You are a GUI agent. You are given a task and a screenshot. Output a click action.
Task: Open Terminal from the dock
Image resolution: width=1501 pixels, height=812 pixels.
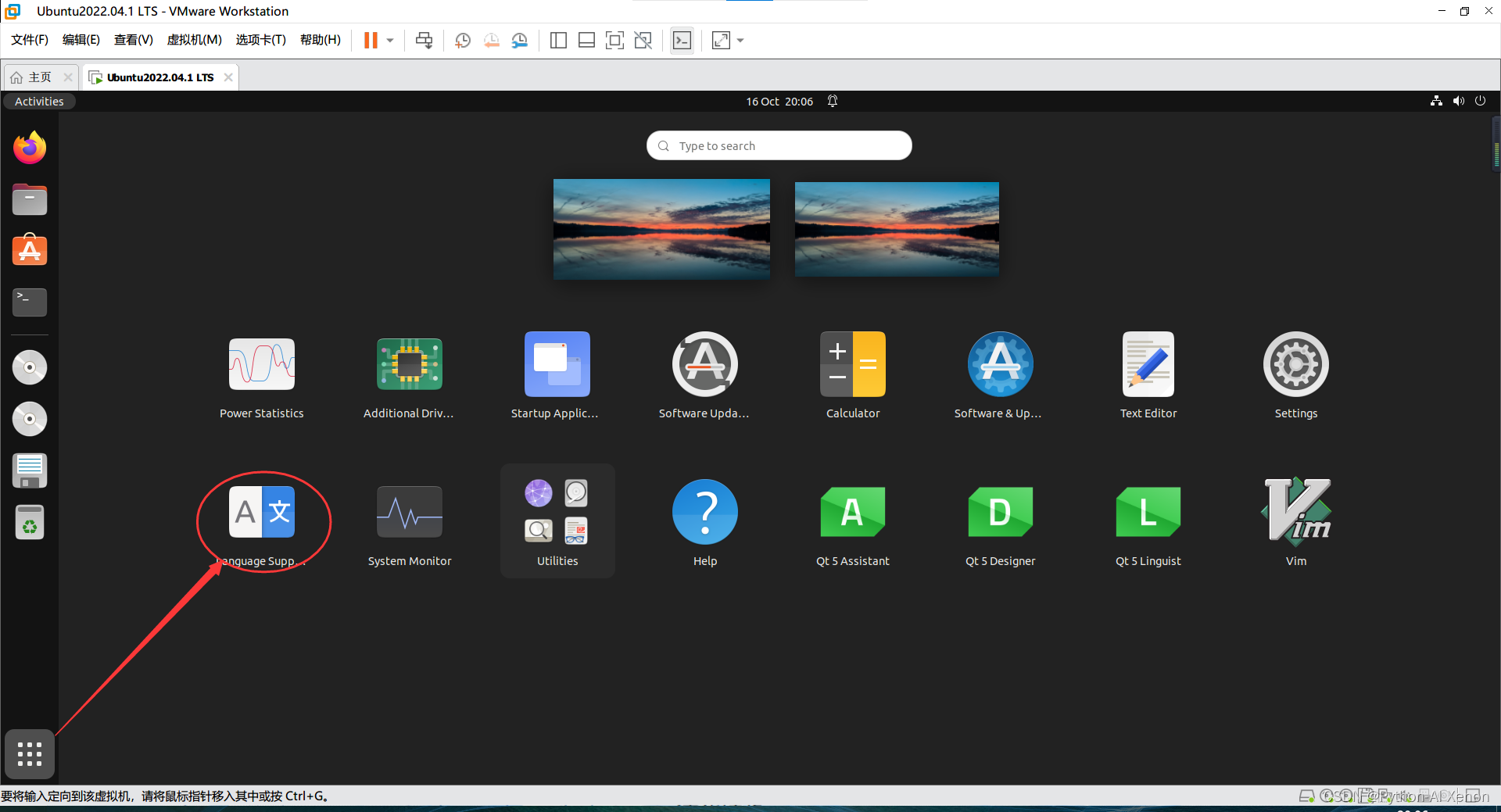30,302
